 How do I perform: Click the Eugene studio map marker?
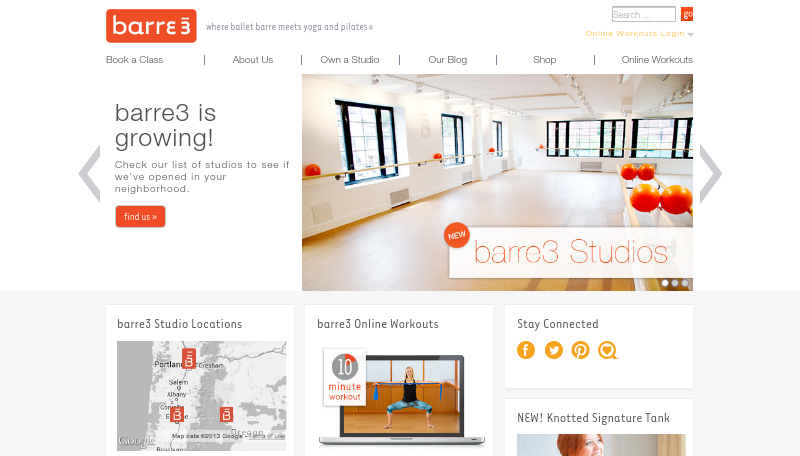pyautogui.click(x=177, y=415)
